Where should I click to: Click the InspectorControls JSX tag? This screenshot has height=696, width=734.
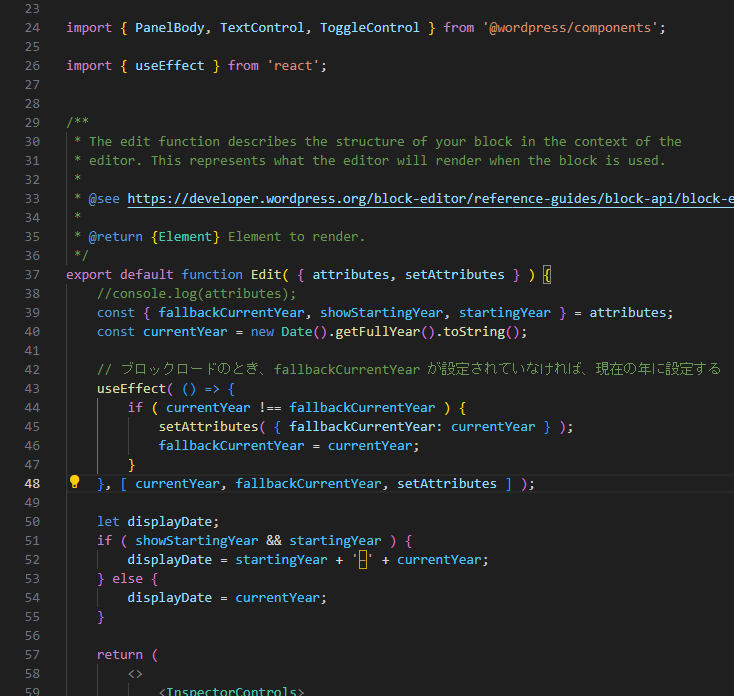[x=231, y=691]
